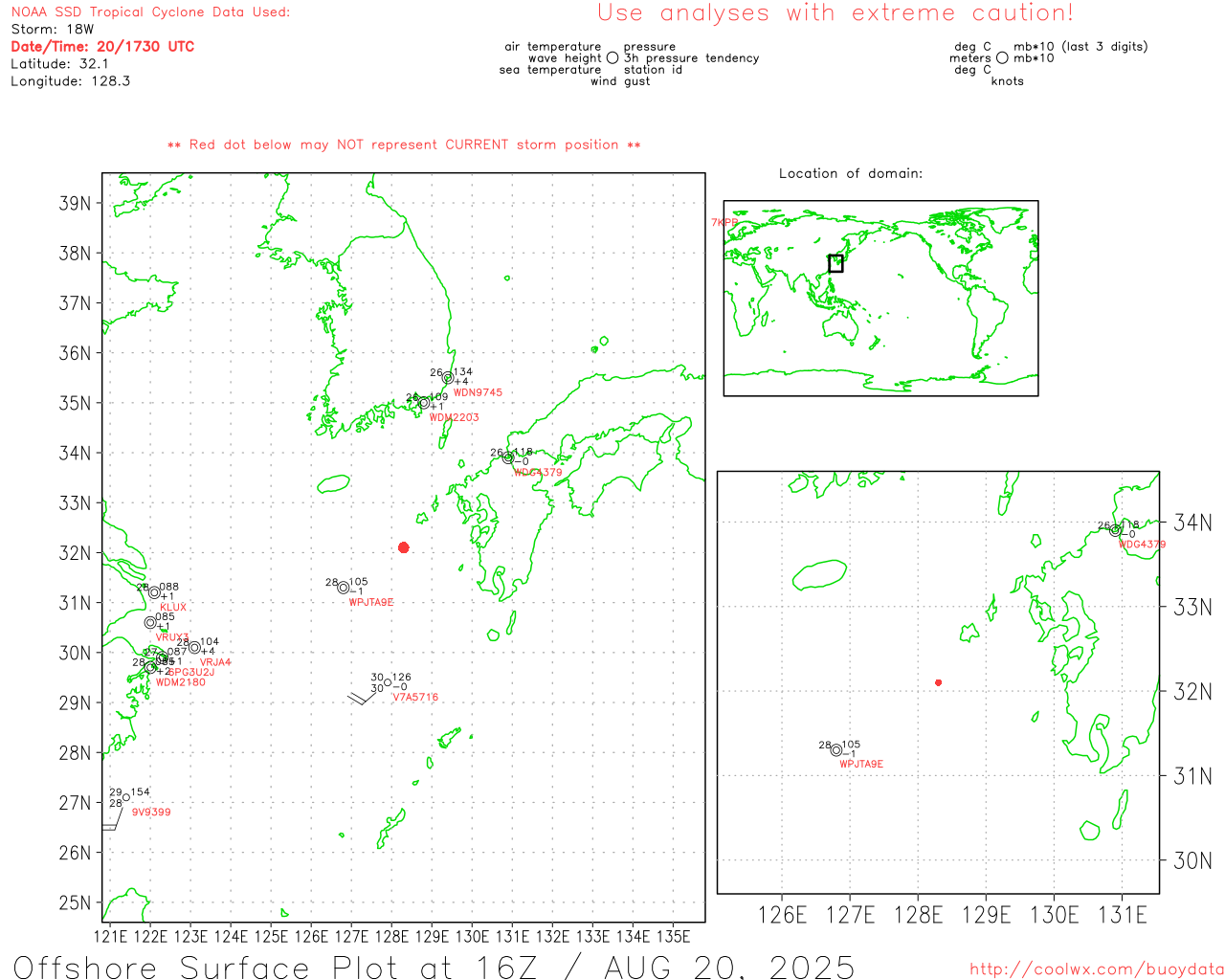Viewport: 1225px width, 980px height.
Task: Click the 135E longitude axis label
Action: pyautogui.click(x=673, y=936)
